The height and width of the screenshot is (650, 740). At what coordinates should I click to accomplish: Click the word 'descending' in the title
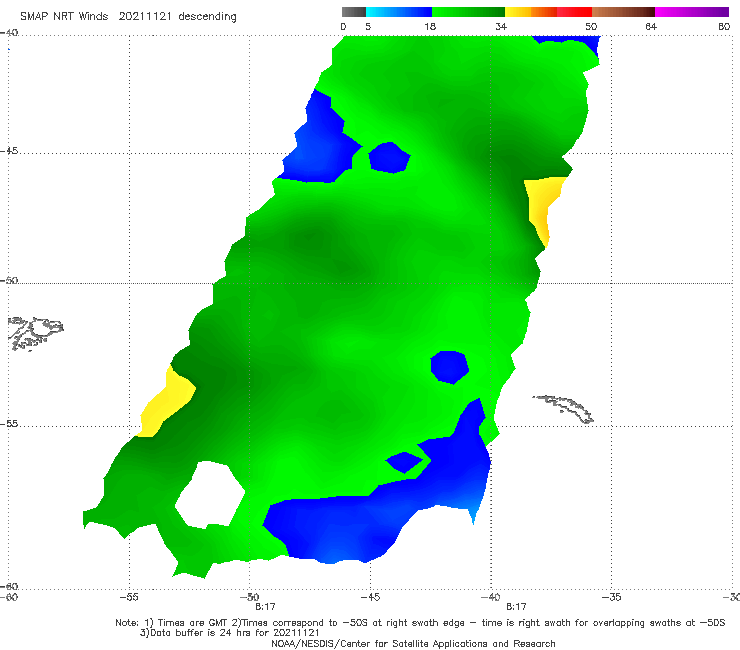(x=208, y=17)
